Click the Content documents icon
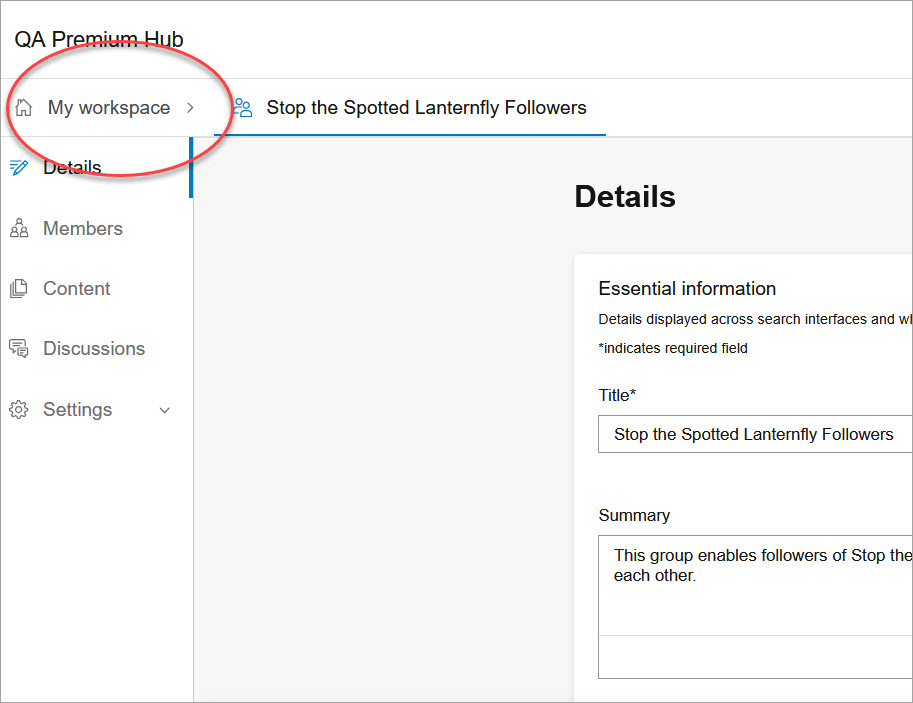913x703 pixels. [18, 289]
